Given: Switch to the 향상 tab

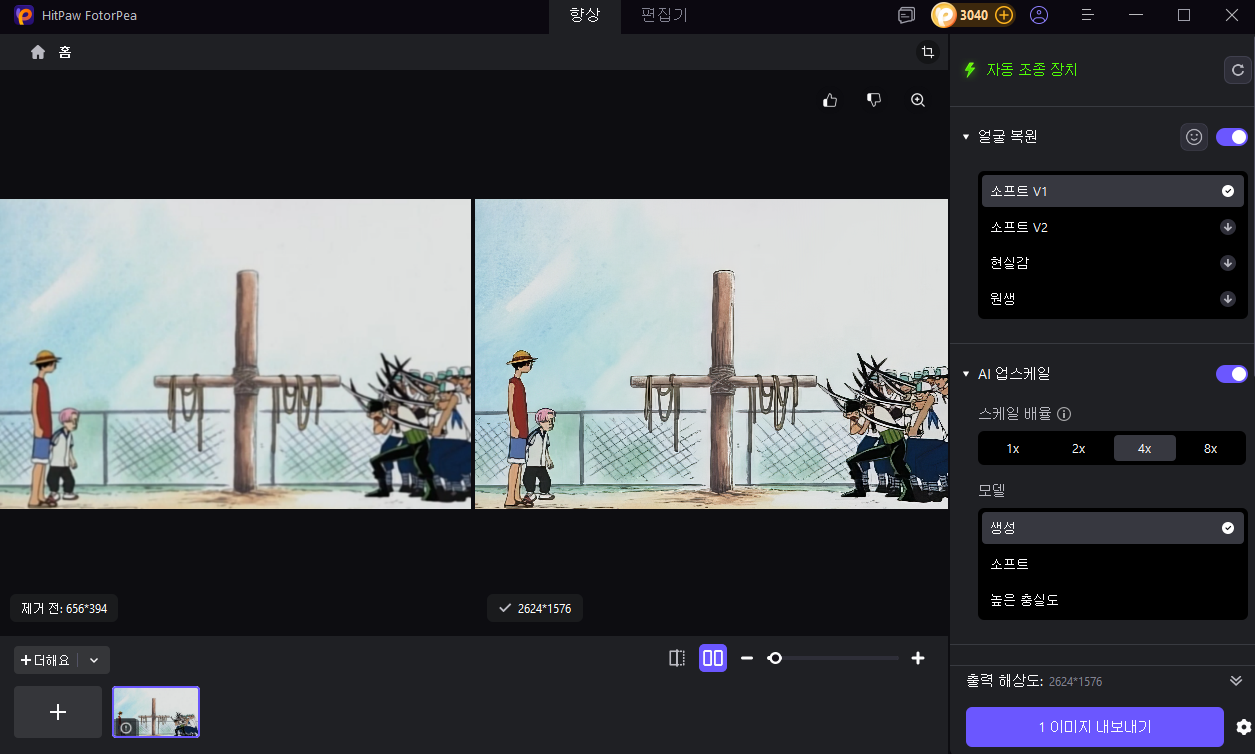Looking at the screenshot, I should pos(584,16).
